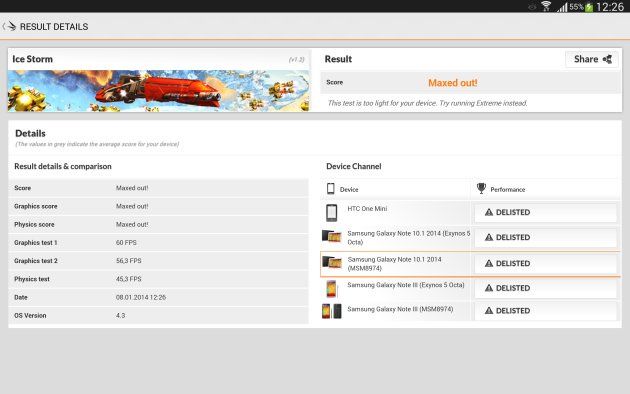Click the battery status icon
630x394 pixels.
click(589, 7)
